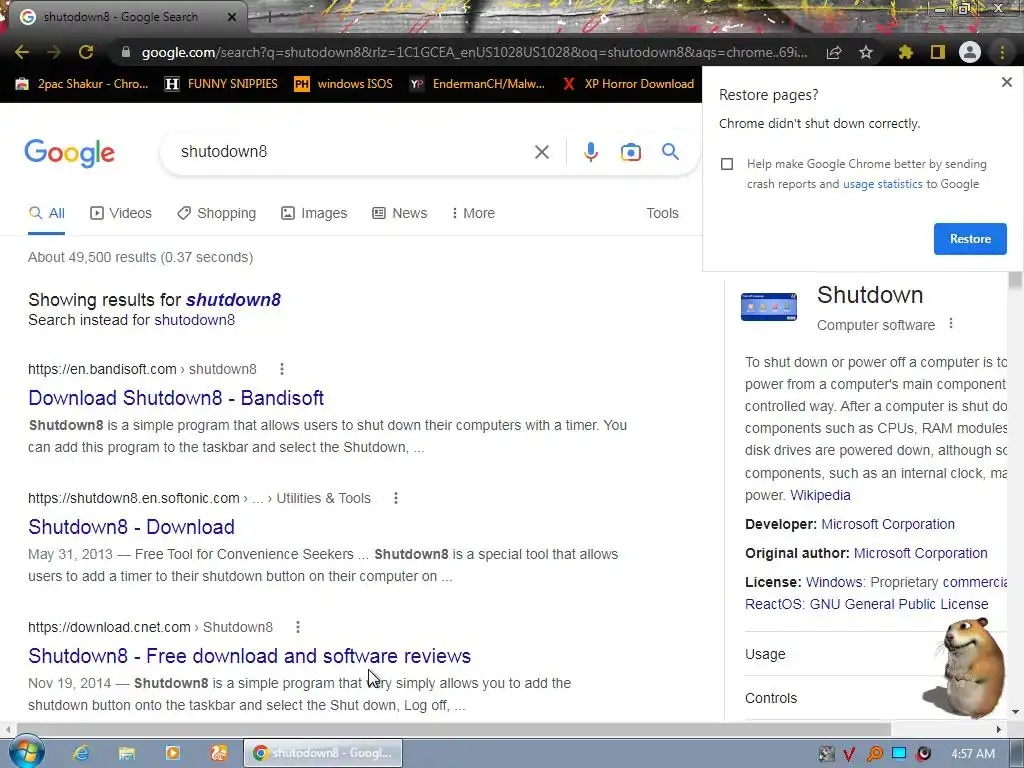Toggle the Chrome side panel icon

pyautogui.click(x=938, y=52)
